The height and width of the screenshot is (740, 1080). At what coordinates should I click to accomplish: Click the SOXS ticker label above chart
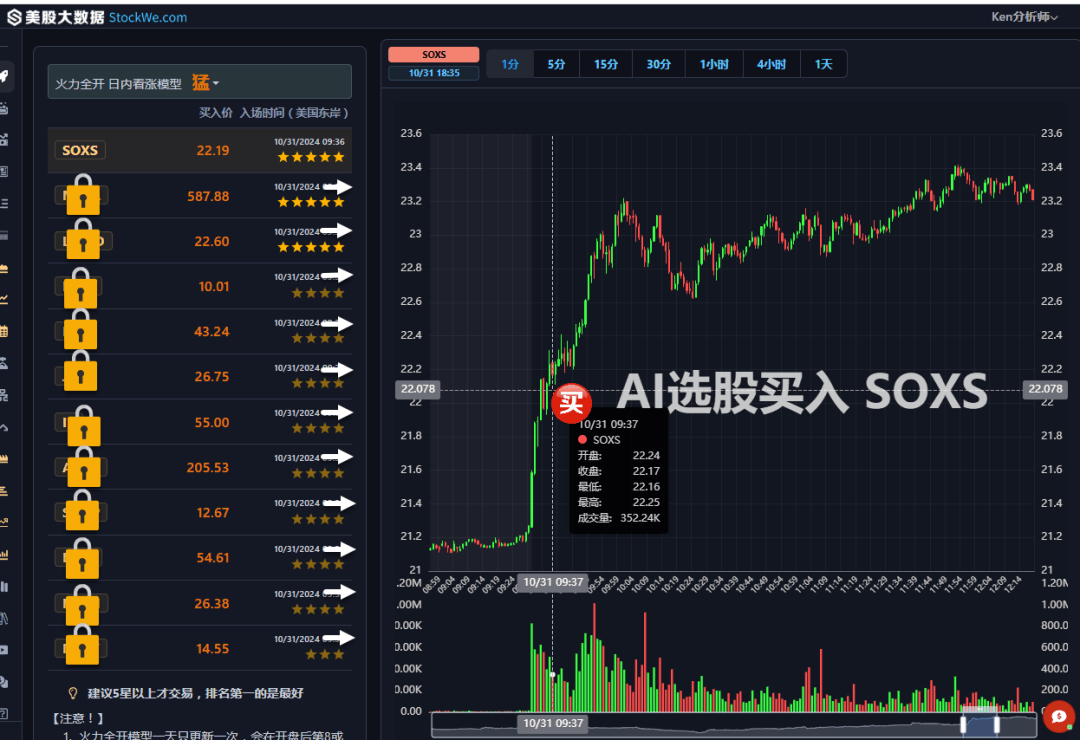tap(434, 54)
